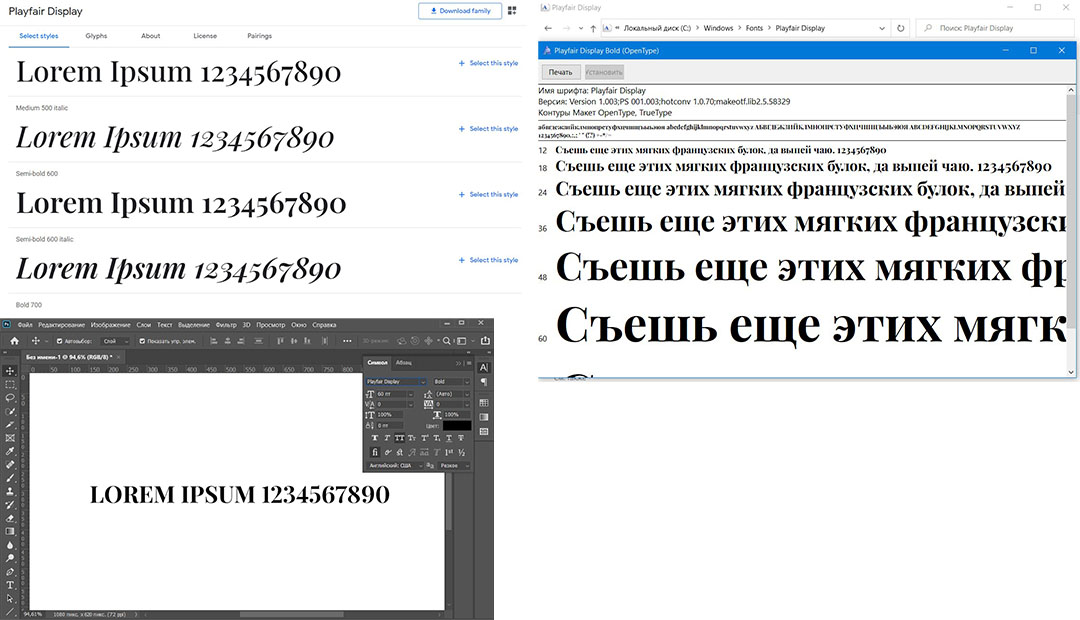
Task: Click refresh icon in Explorer address bar
Action: [x=900, y=28]
